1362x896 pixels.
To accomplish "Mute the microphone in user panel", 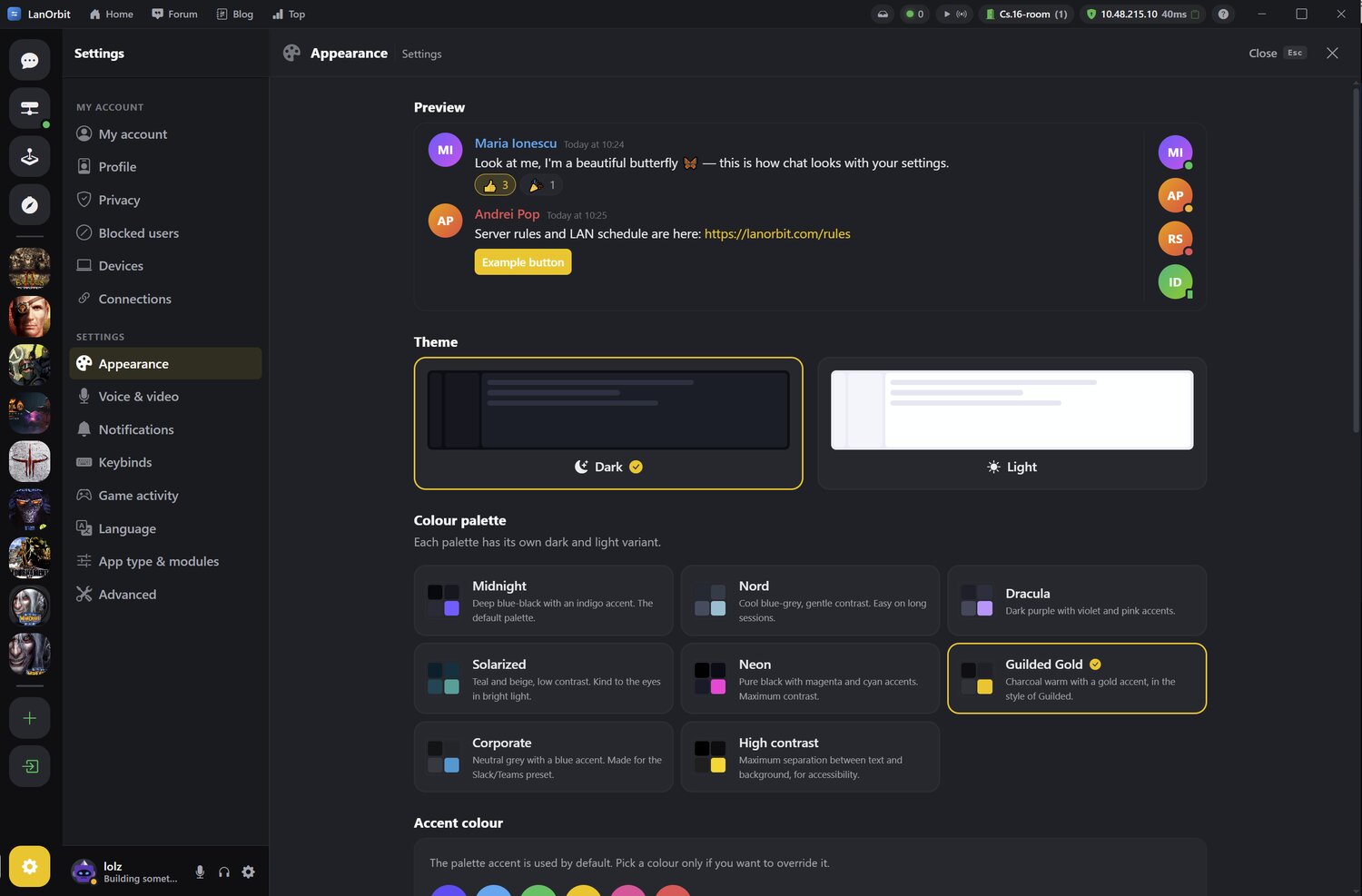I will tap(200, 871).
